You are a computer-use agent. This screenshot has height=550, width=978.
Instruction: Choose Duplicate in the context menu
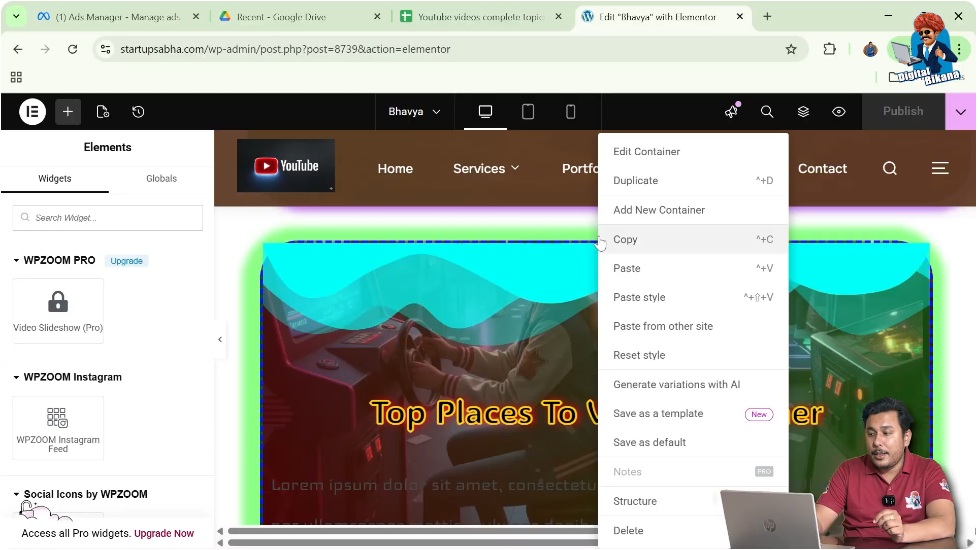click(x=693, y=180)
